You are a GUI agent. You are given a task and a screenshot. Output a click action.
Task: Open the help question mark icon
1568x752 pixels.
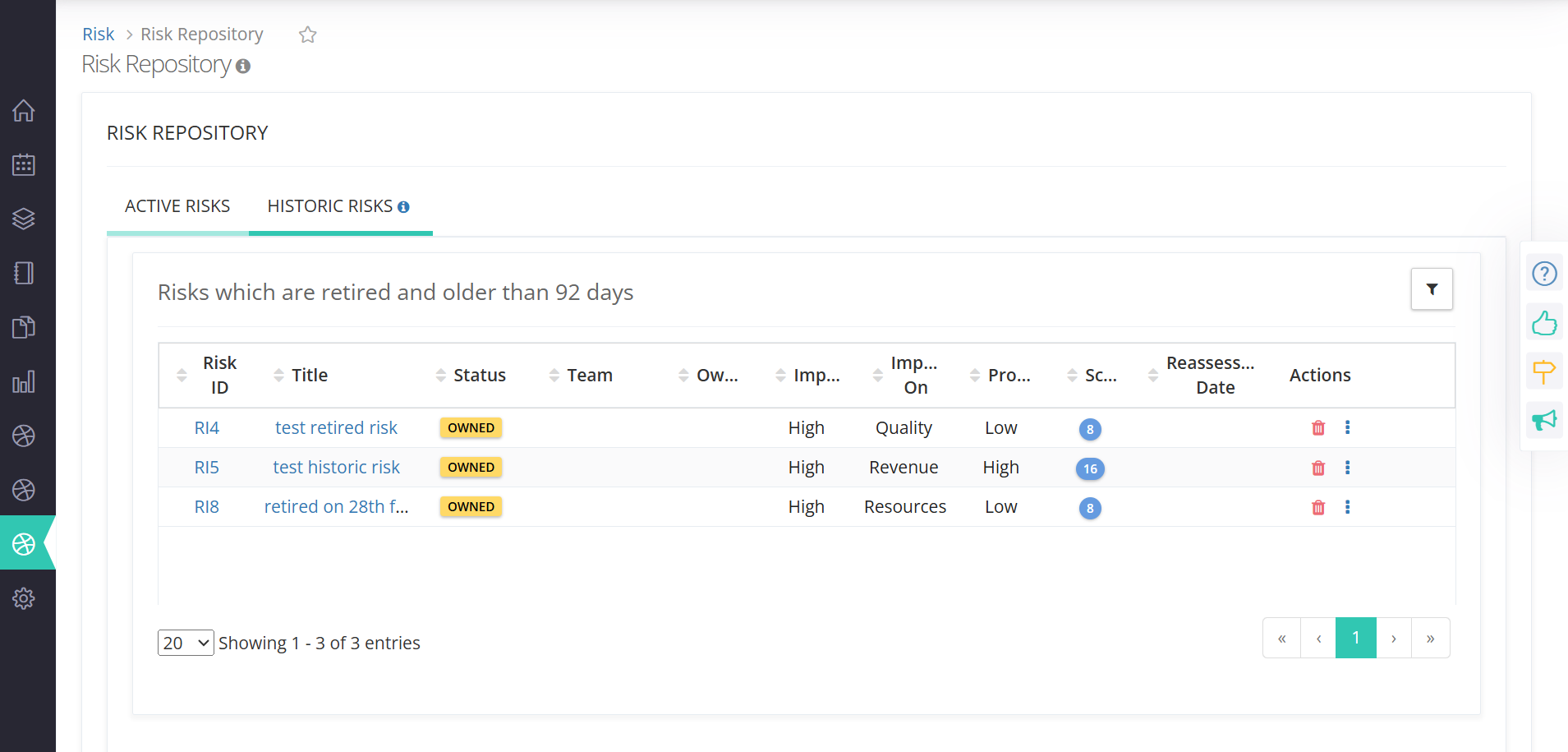[1544, 274]
